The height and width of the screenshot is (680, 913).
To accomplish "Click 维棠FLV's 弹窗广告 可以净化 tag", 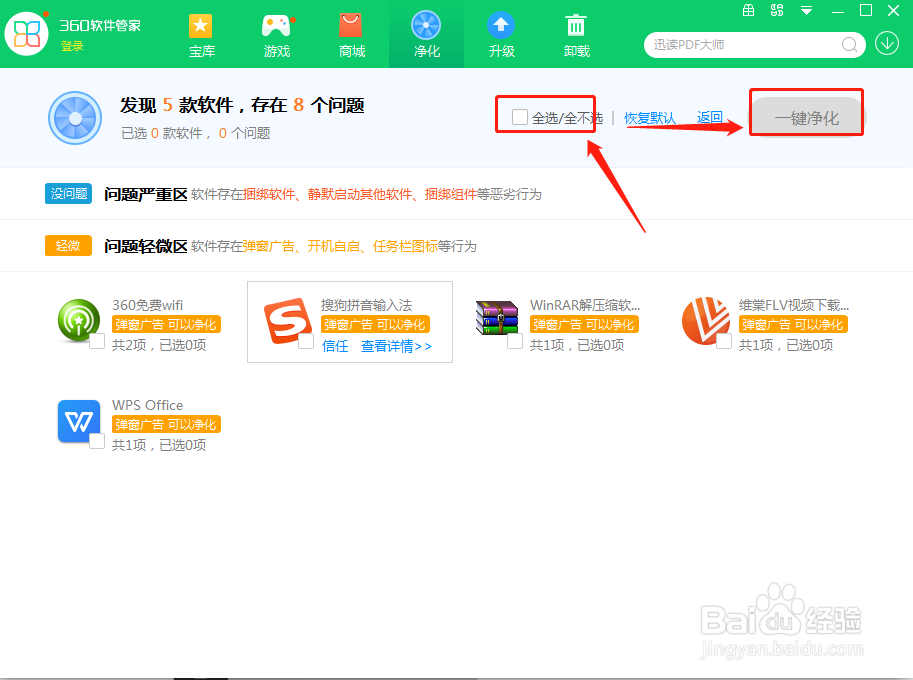I will (793, 324).
